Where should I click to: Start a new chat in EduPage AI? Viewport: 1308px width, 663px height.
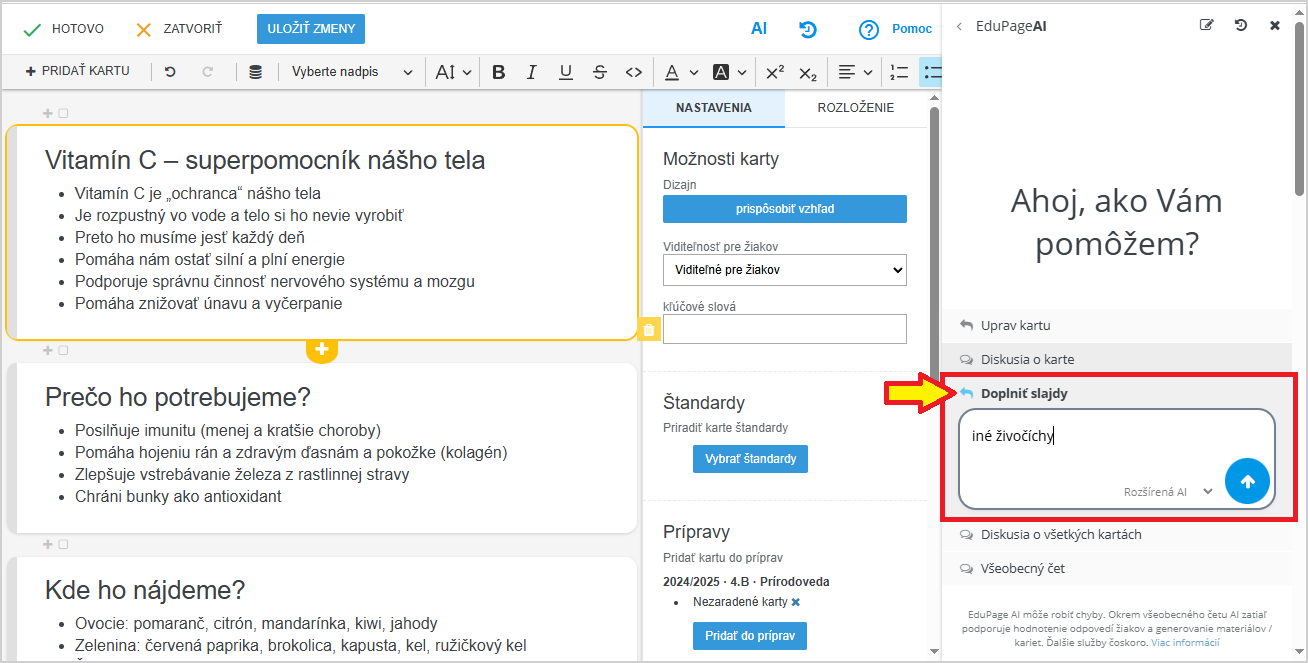coord(1207,26)
